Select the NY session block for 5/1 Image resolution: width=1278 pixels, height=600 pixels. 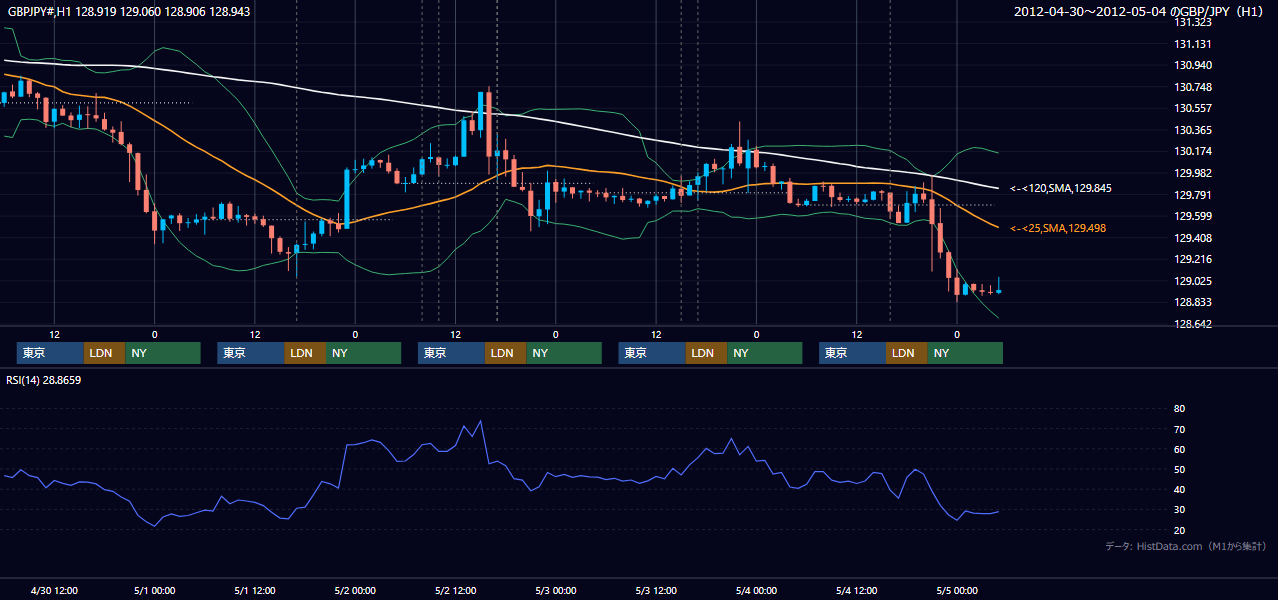(x=364, y=353)
